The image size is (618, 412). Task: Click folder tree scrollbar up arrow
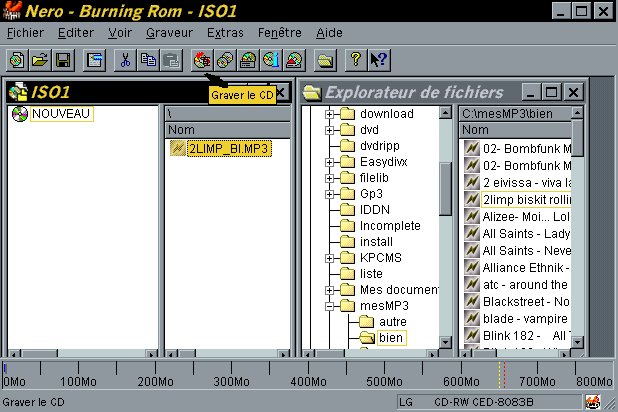445,113
